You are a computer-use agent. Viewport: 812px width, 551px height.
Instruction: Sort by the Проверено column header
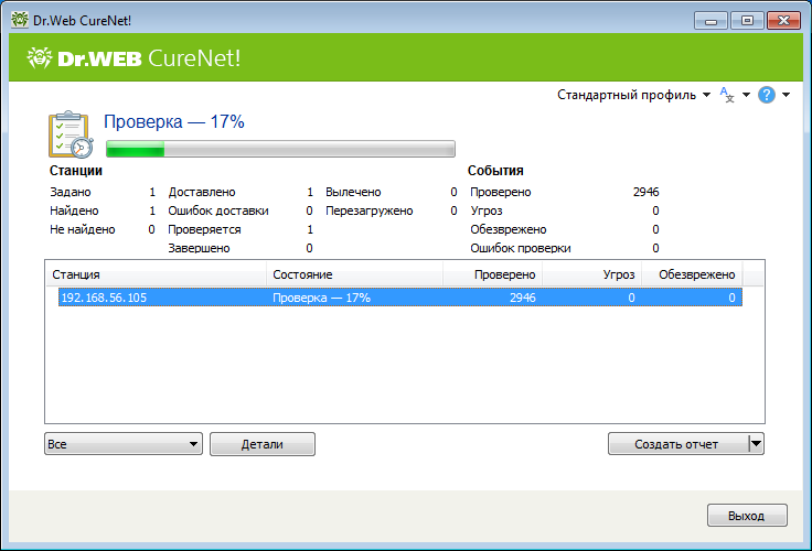coord(492,274)
